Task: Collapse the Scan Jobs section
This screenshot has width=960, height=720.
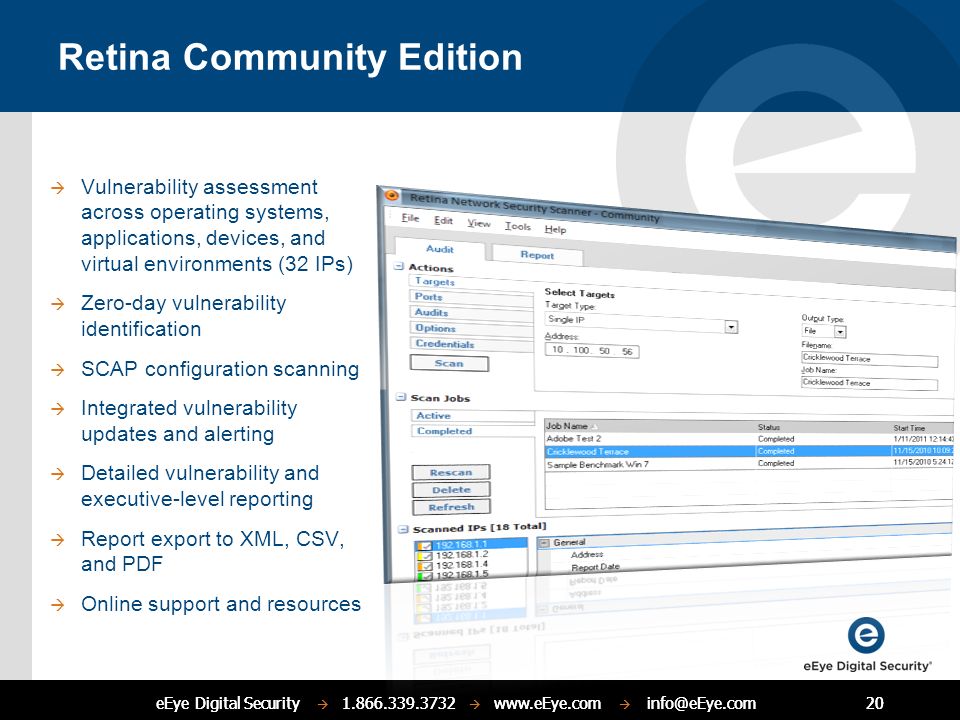Action: 400,397
